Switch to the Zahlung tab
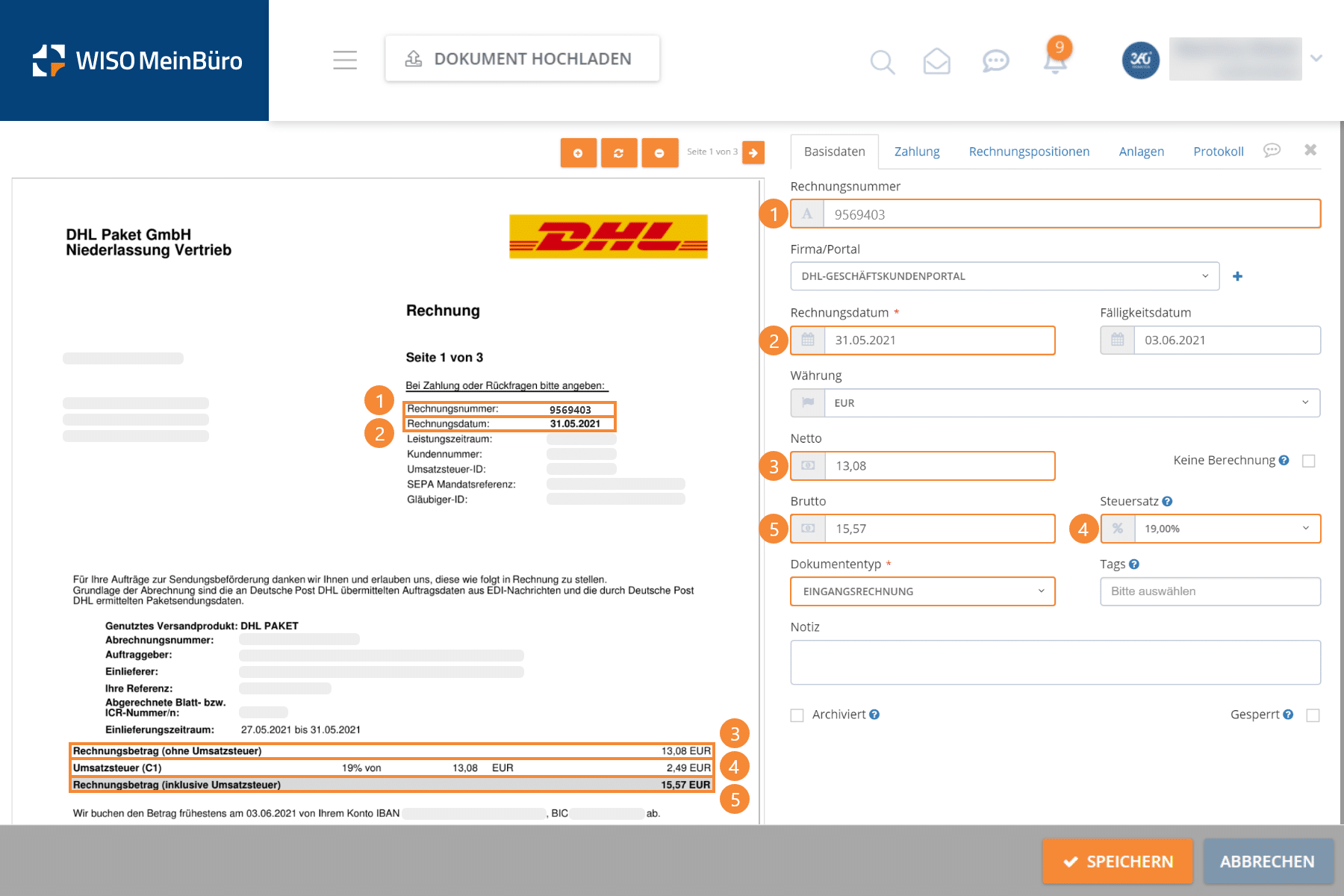1344x896 pixels. pyautogui.click(x=917, y=152)
